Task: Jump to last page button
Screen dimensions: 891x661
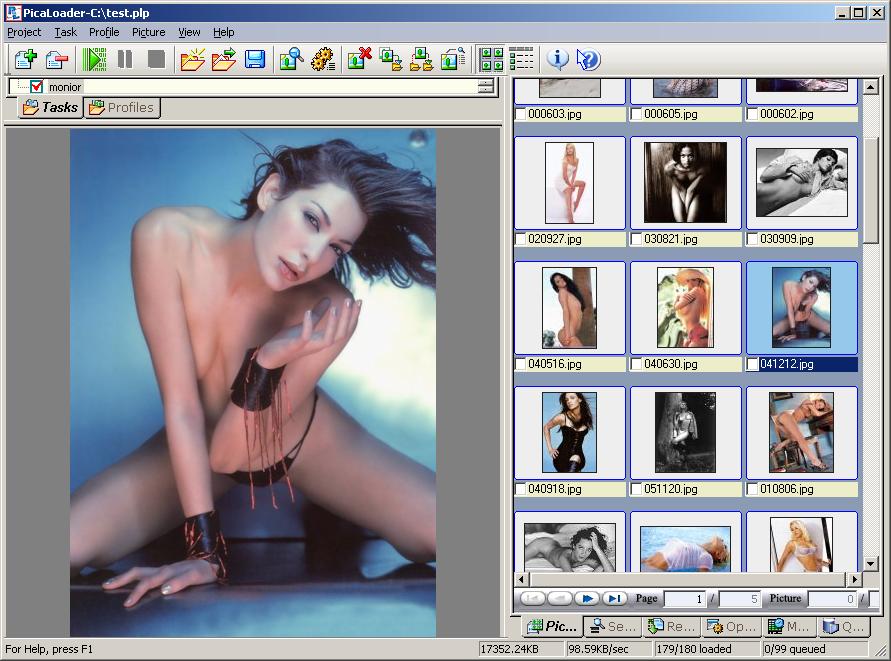Action: coord(615,599)
